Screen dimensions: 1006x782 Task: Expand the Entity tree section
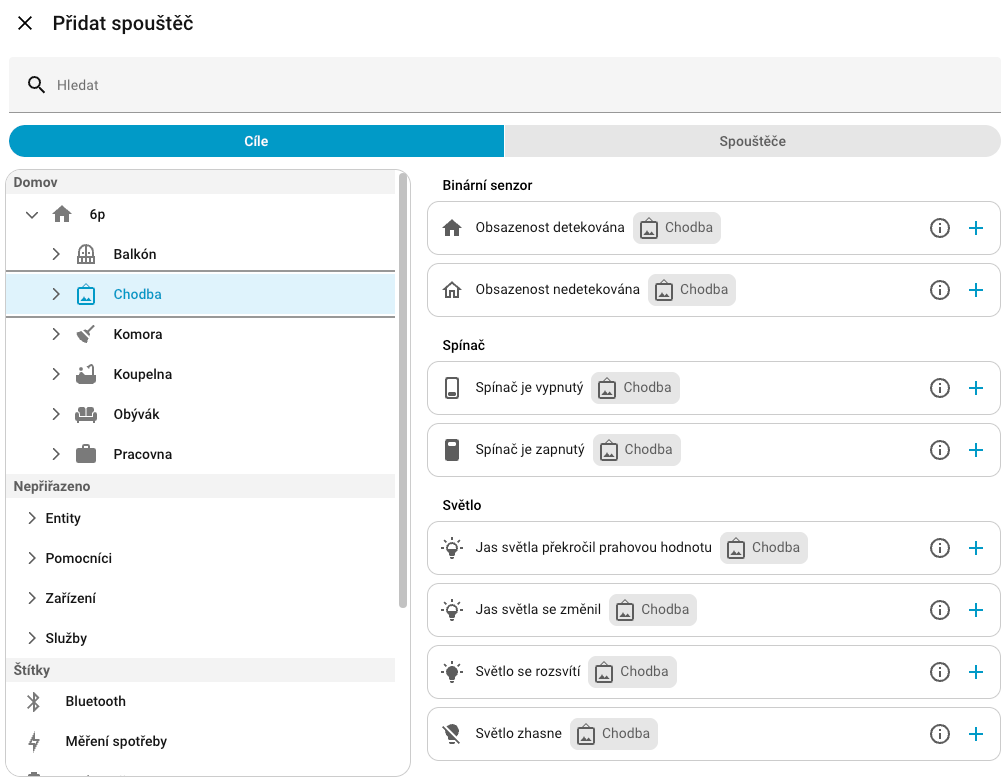coord(31,517)
